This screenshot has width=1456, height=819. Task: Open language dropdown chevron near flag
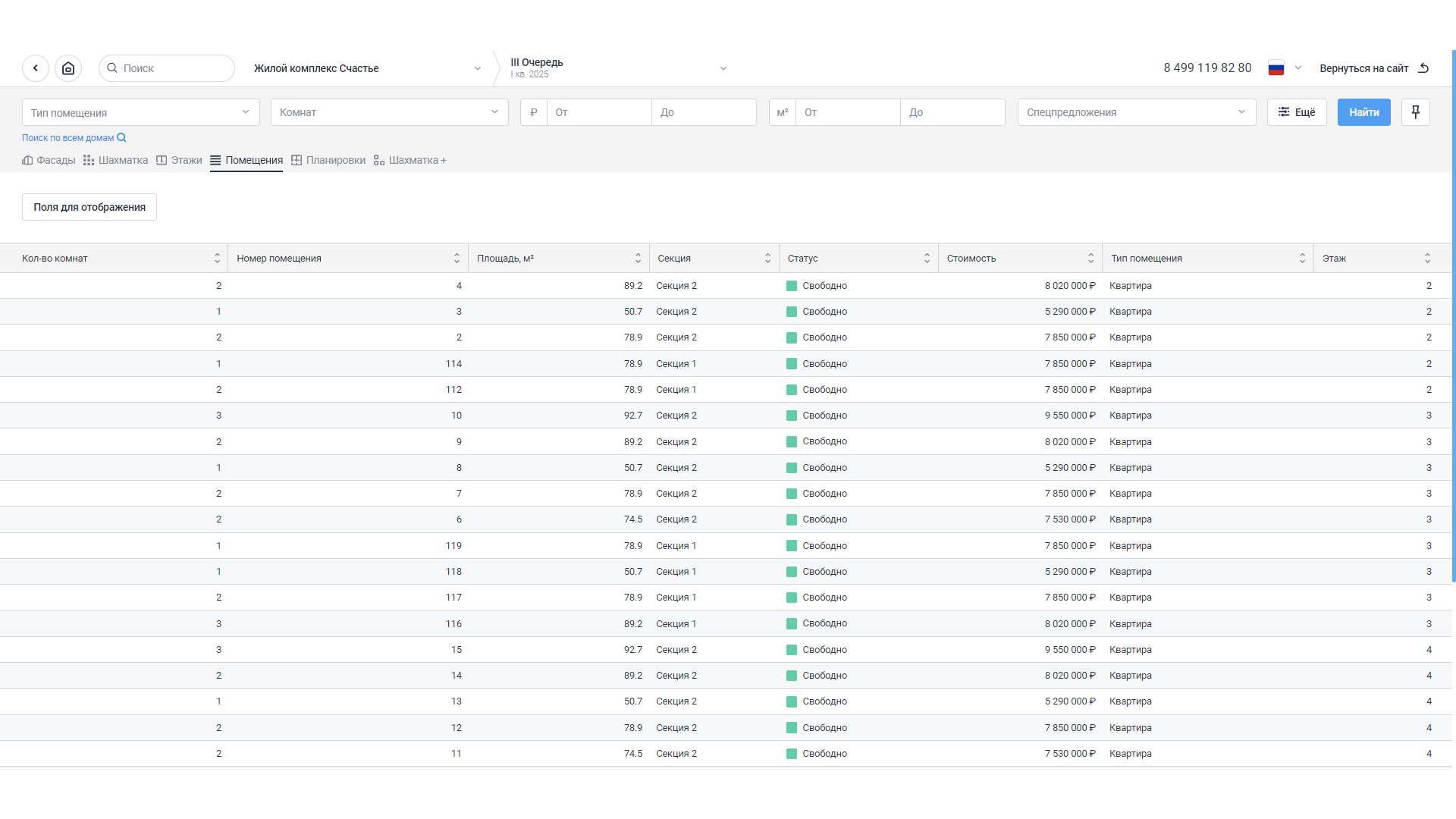[x=1298, y=68]
